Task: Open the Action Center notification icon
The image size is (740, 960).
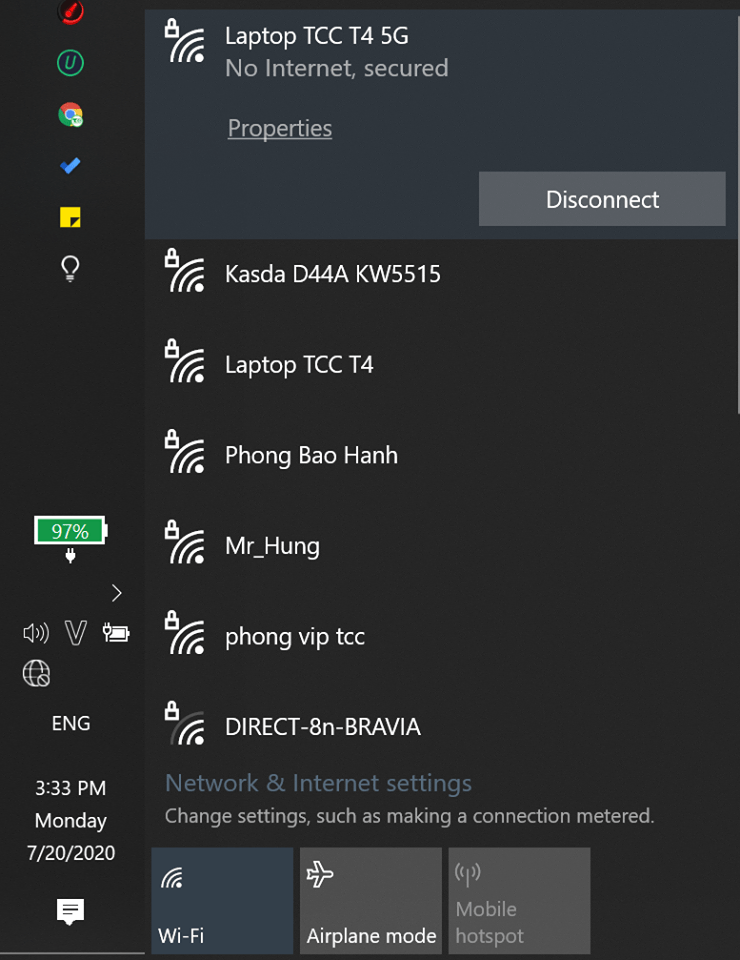Action: 70,911
